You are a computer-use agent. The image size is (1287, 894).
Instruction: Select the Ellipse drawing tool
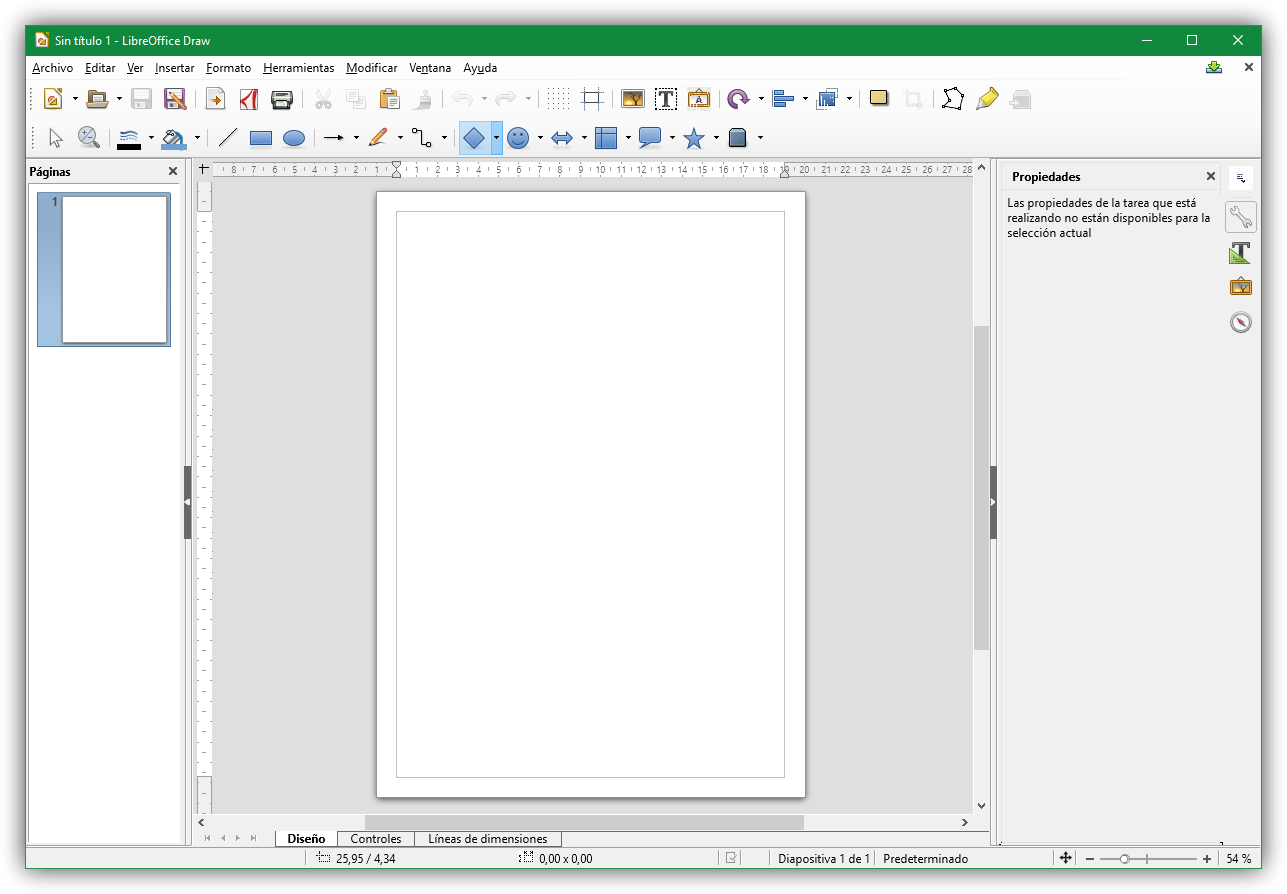294,139
